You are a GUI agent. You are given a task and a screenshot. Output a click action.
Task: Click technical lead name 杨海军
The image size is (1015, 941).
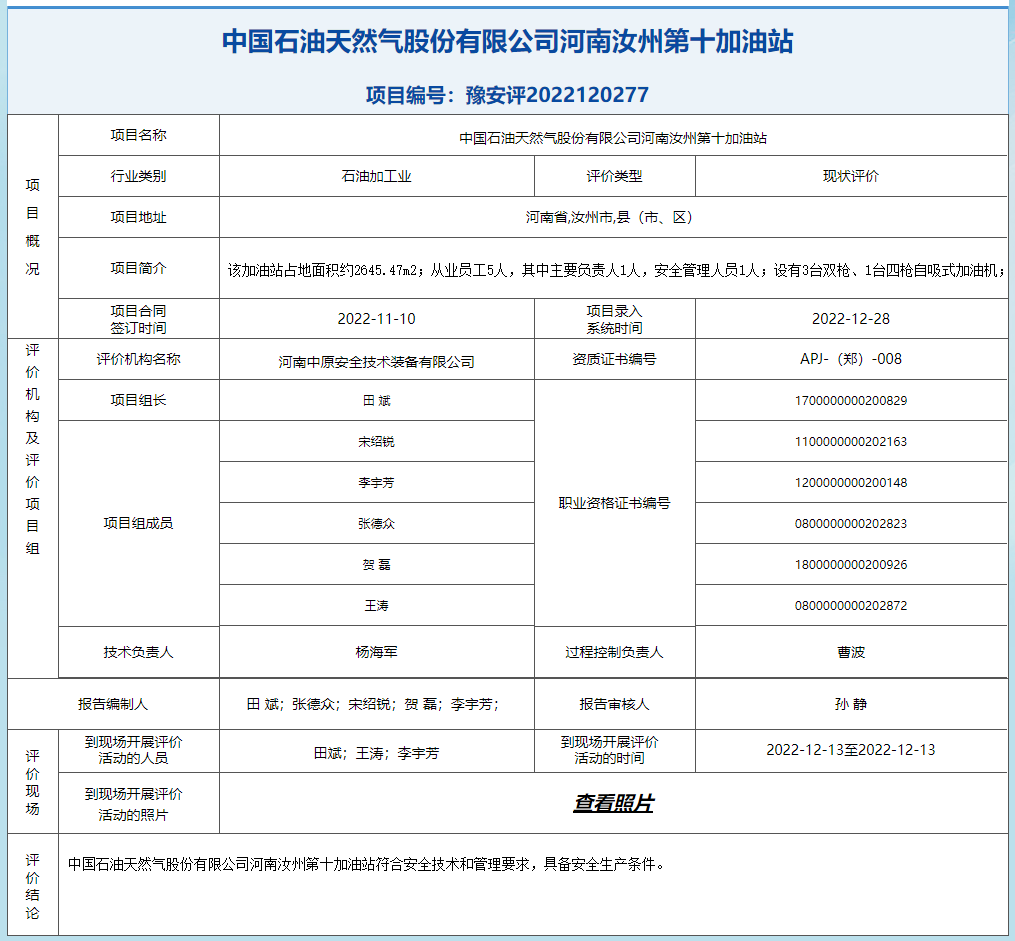tap(376, 652)
